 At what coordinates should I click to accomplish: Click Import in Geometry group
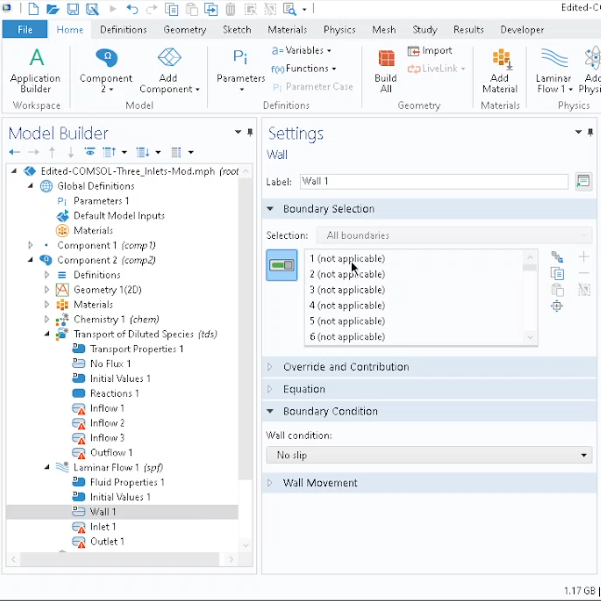(430, 51)
